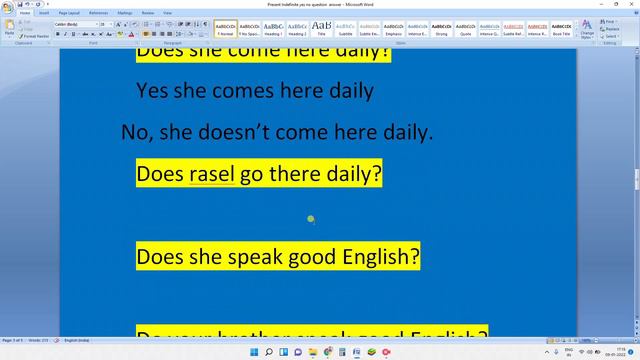The height and width of the screenshot is (360, 640).
Task: Save the document from Quick Access Toolbar
Action: (x=20, y=4)
